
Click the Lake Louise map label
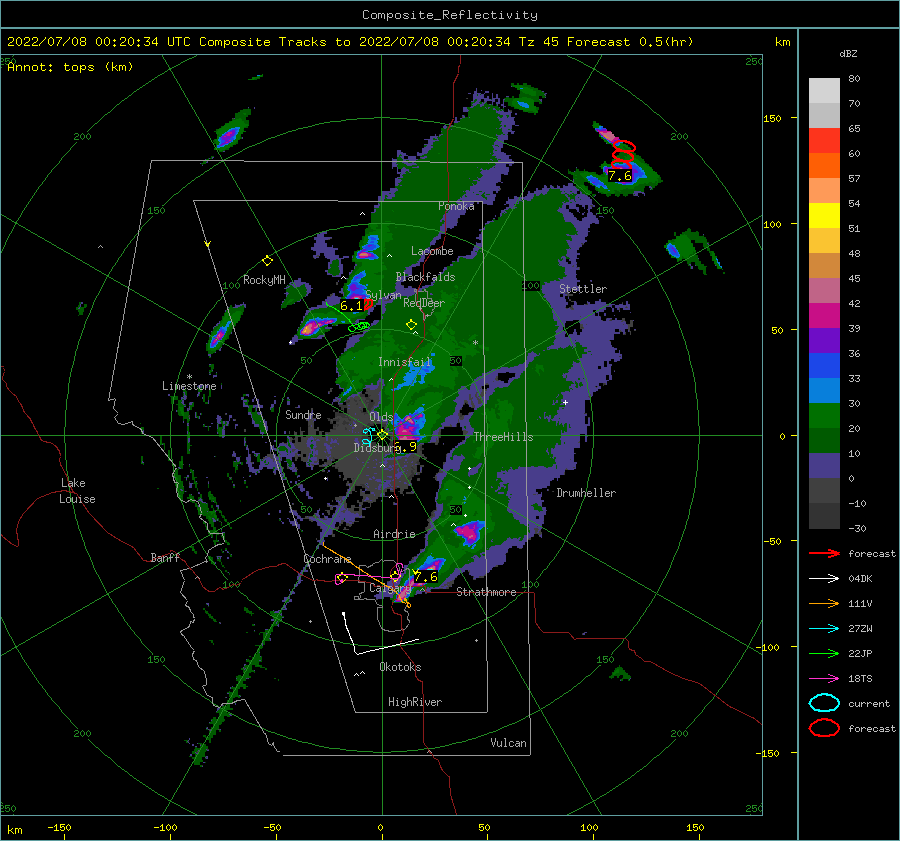point(78,491)
